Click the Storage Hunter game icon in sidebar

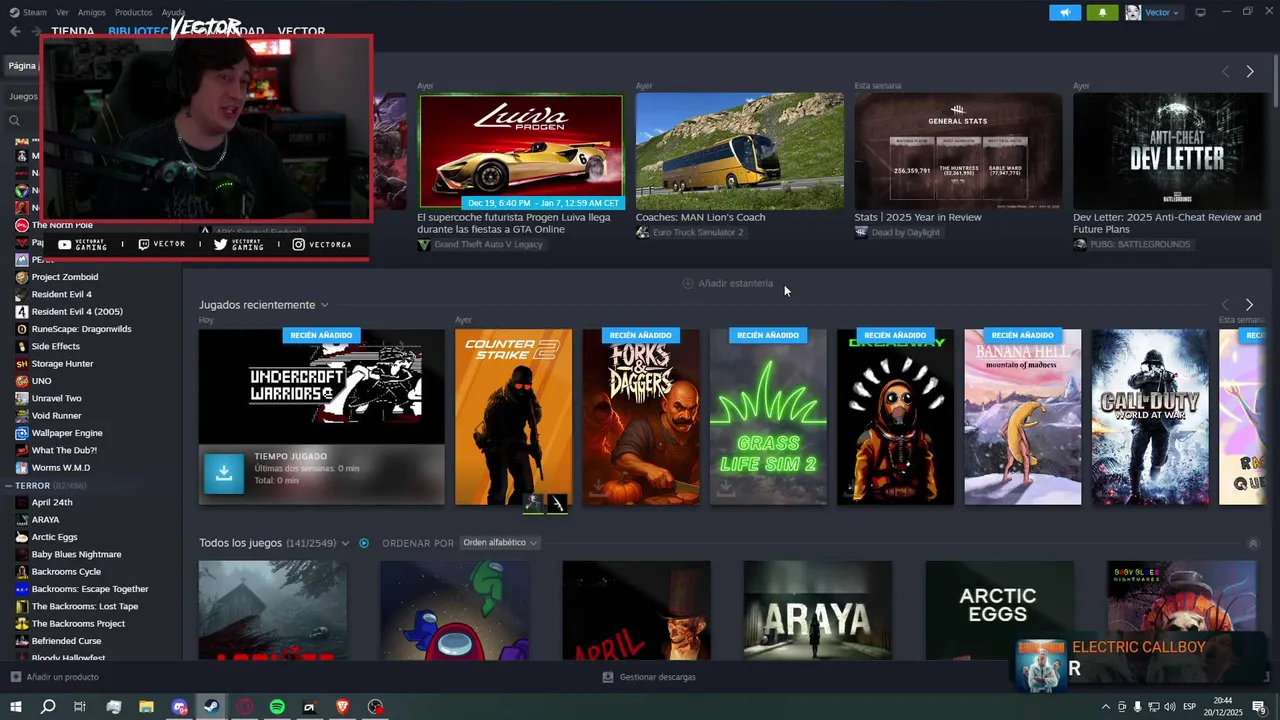22,364
